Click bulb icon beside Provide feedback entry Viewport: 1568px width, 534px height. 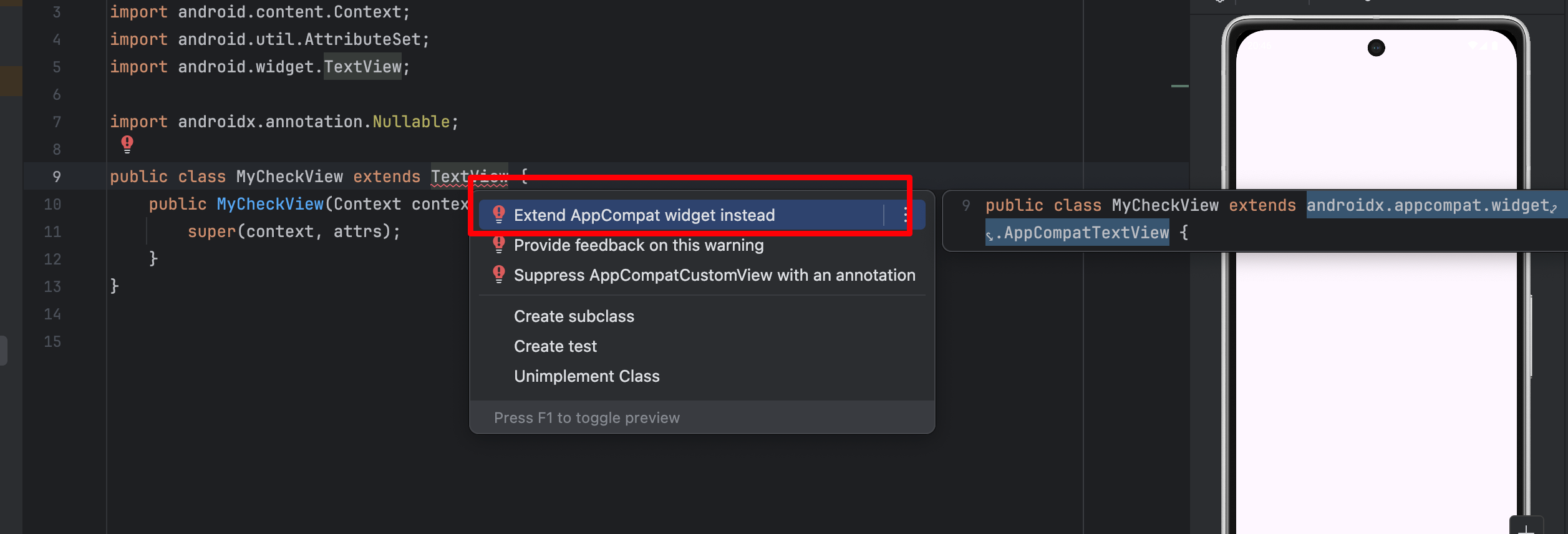[499, 245]
